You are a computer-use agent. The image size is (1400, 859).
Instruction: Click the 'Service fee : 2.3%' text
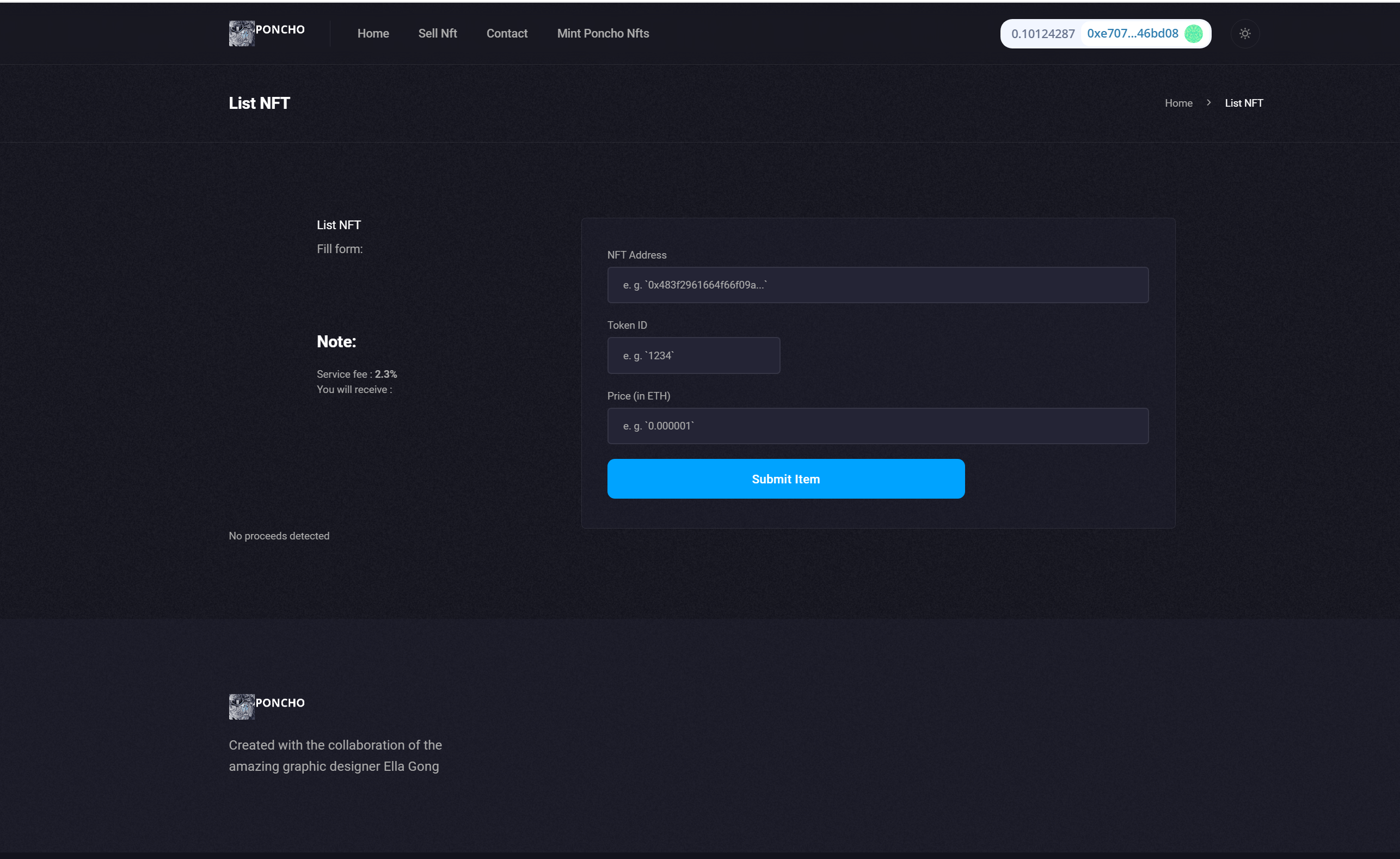(x=357, y=374)
